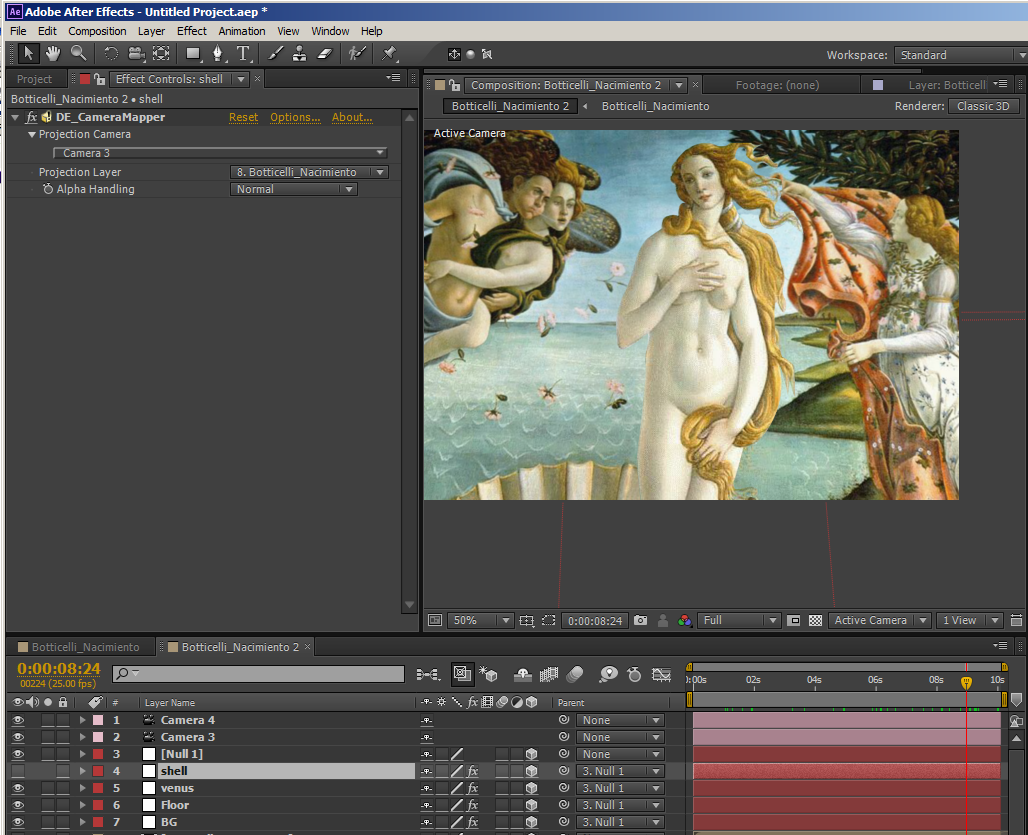Viewport: 1028px width, 835px height.
Task: Select the Eraser tool
Action: point(325,54)
